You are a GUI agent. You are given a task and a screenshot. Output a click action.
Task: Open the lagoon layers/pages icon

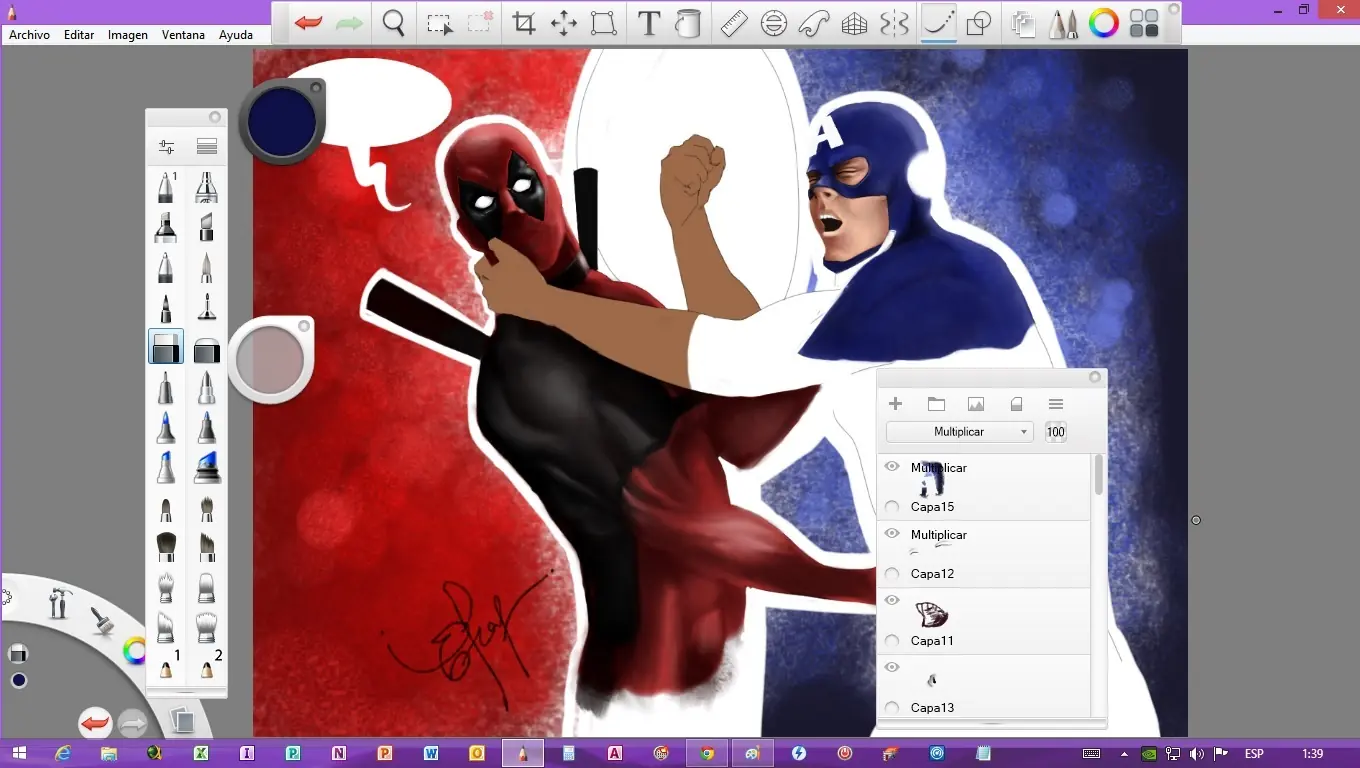tap(181, 720)
